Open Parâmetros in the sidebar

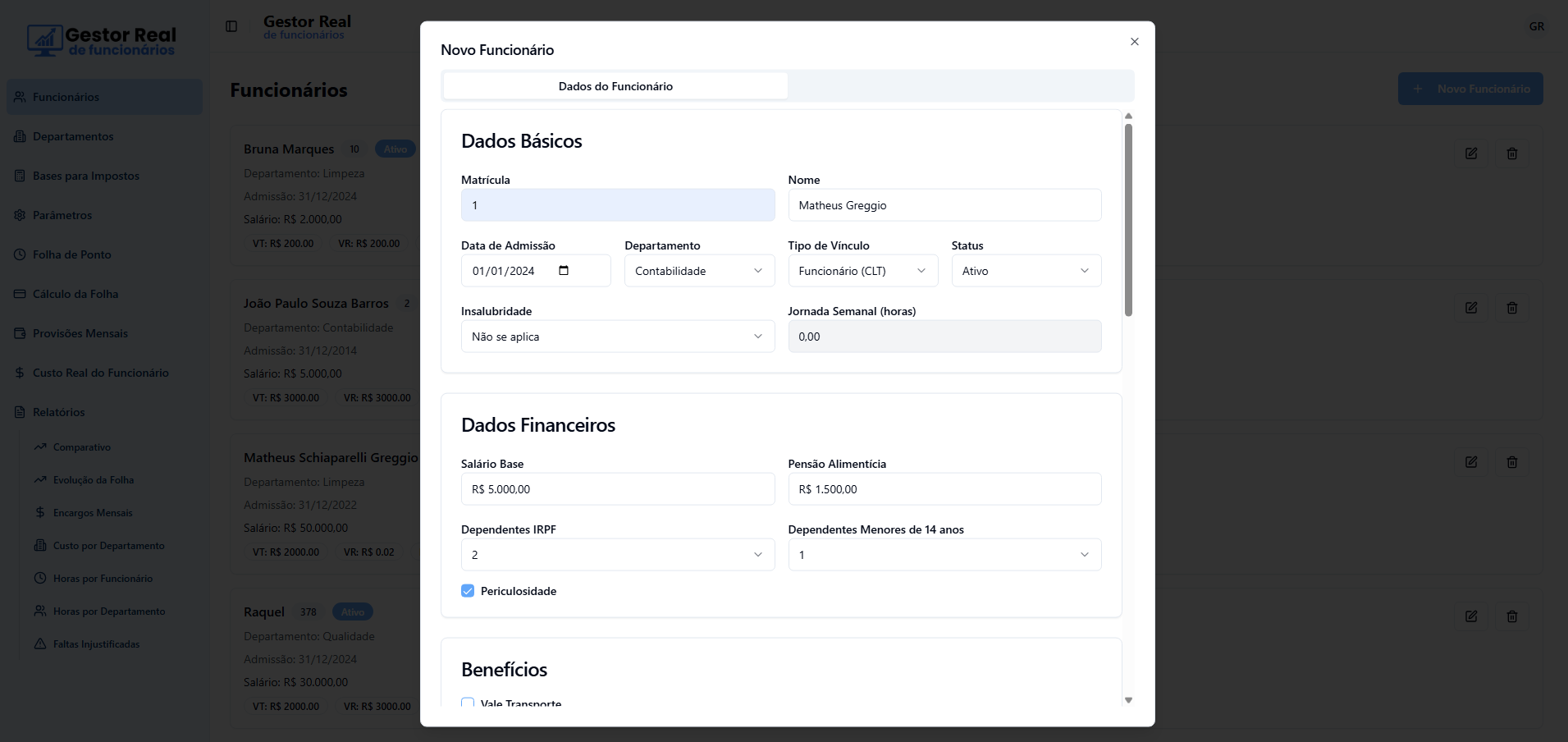coord(104,215)
